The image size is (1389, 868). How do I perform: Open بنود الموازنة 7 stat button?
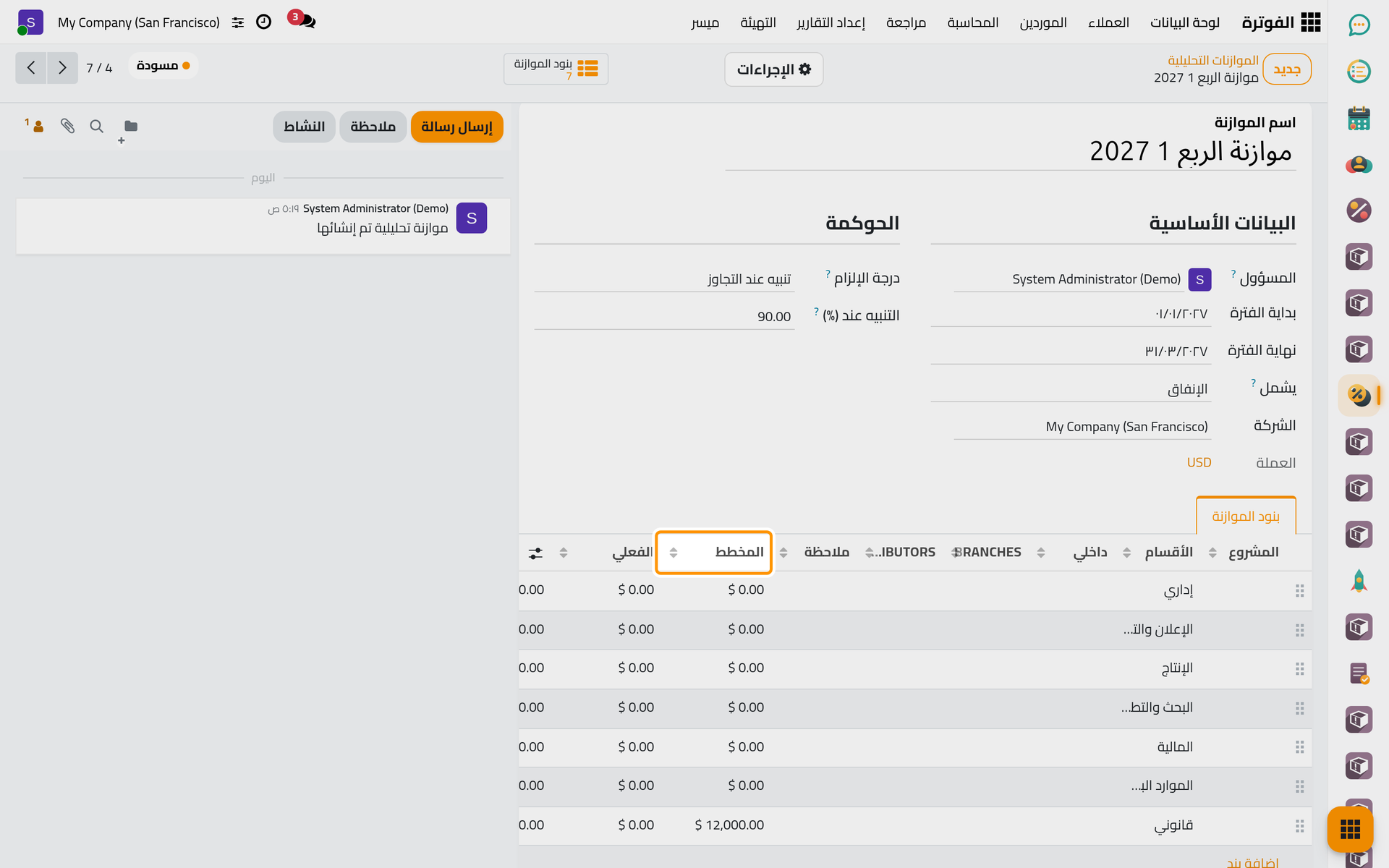pos(556,69)
